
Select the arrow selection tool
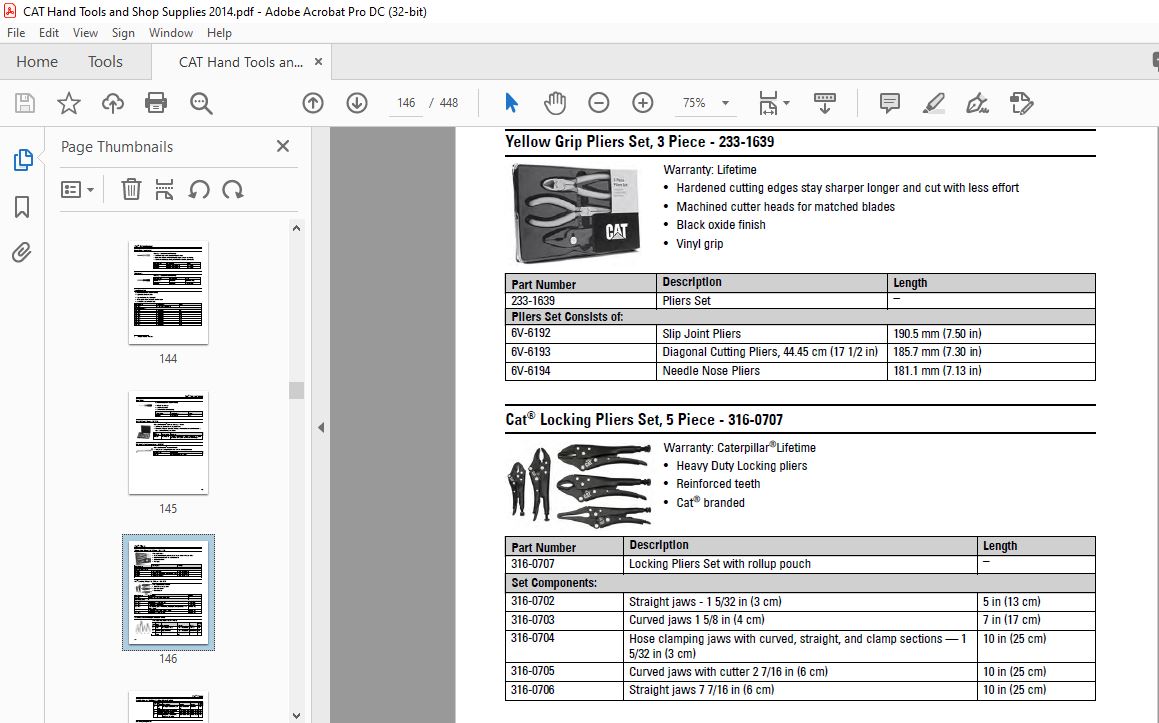(x=511, y=103)
